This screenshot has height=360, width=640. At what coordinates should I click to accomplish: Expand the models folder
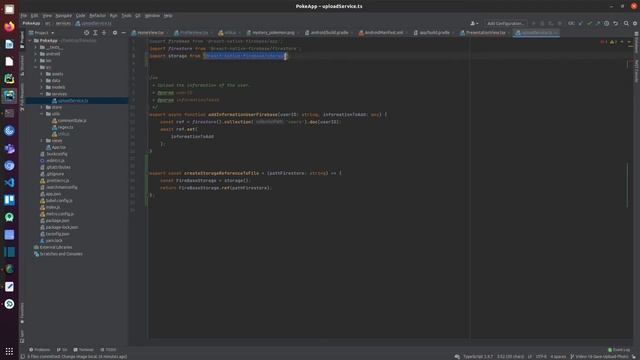pos(42,87)
